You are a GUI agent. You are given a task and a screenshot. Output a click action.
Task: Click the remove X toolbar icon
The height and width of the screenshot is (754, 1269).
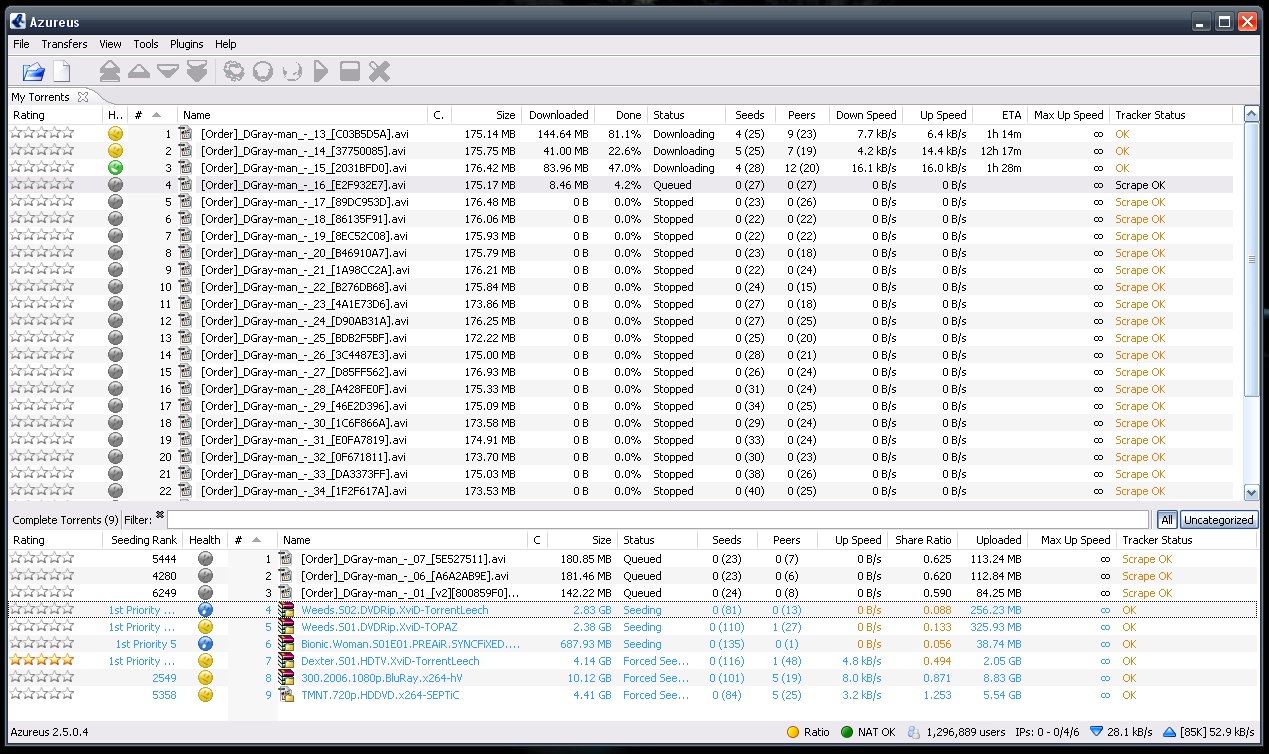click(x=379, y=71)
